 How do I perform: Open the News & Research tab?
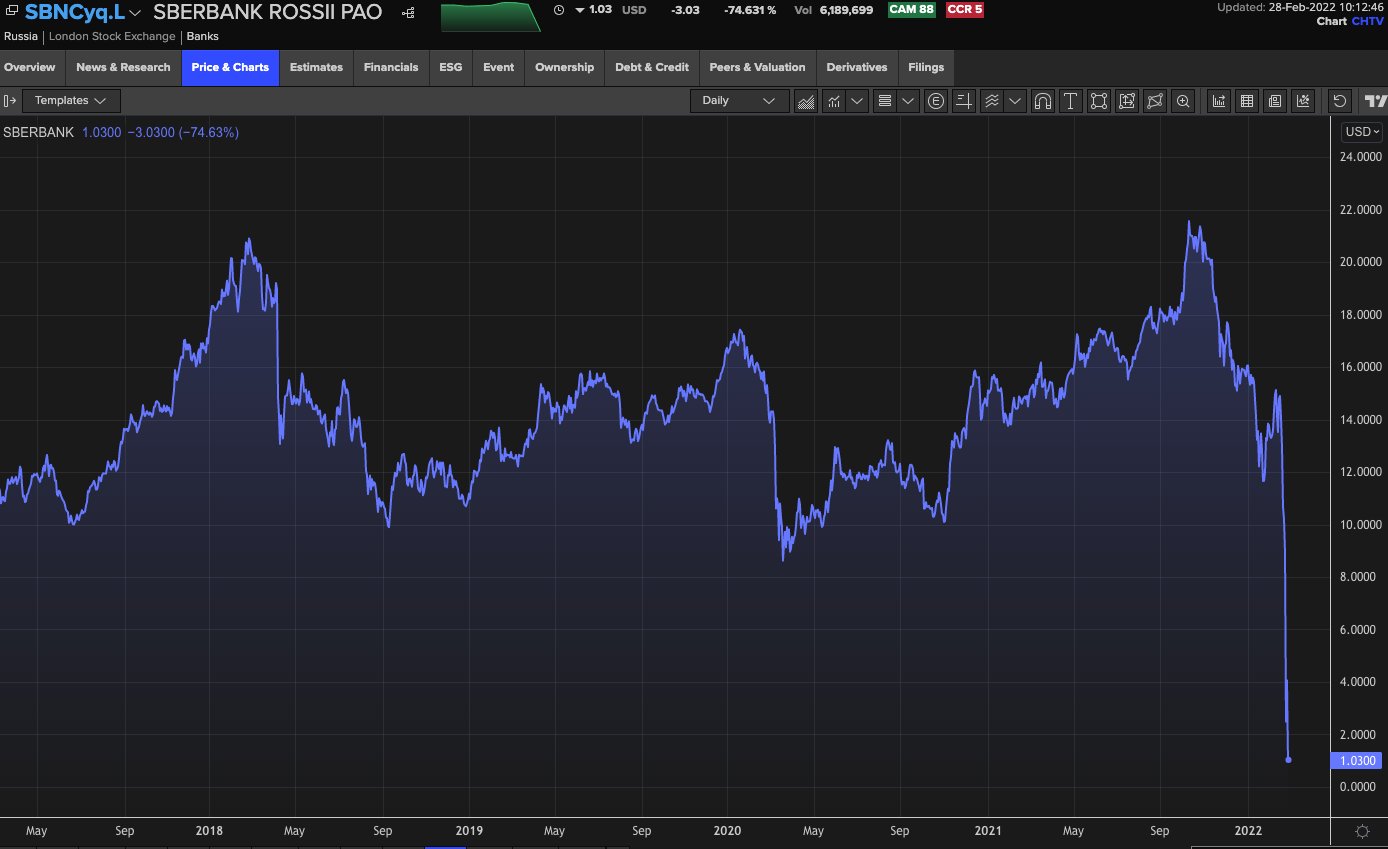[x=123, y=68]
